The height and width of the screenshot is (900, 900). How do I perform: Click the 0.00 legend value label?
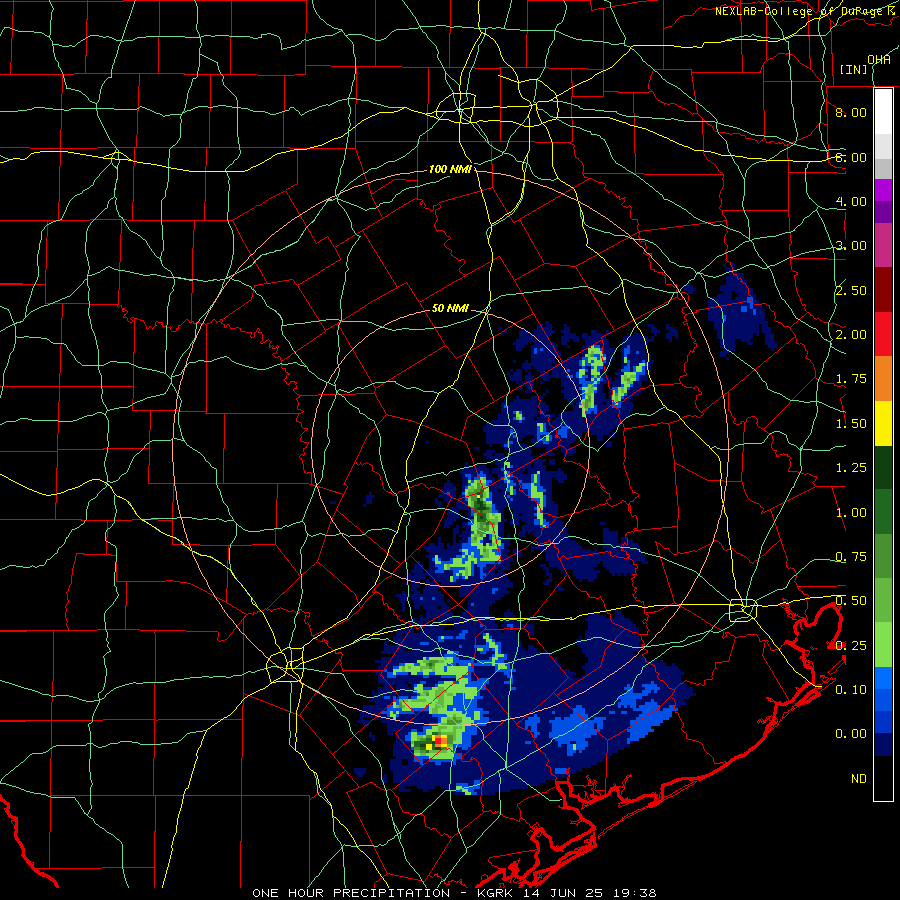tap(851, 734)
